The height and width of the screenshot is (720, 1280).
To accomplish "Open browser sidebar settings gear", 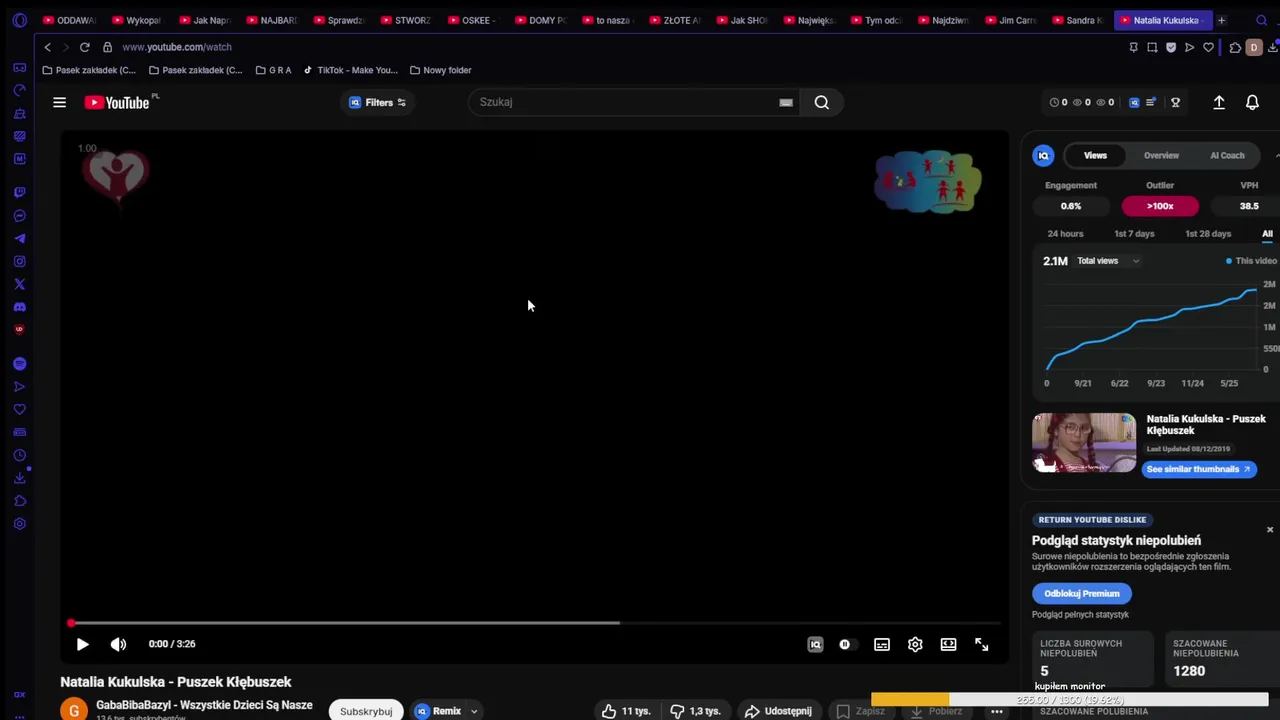I will tap(19, 524).
